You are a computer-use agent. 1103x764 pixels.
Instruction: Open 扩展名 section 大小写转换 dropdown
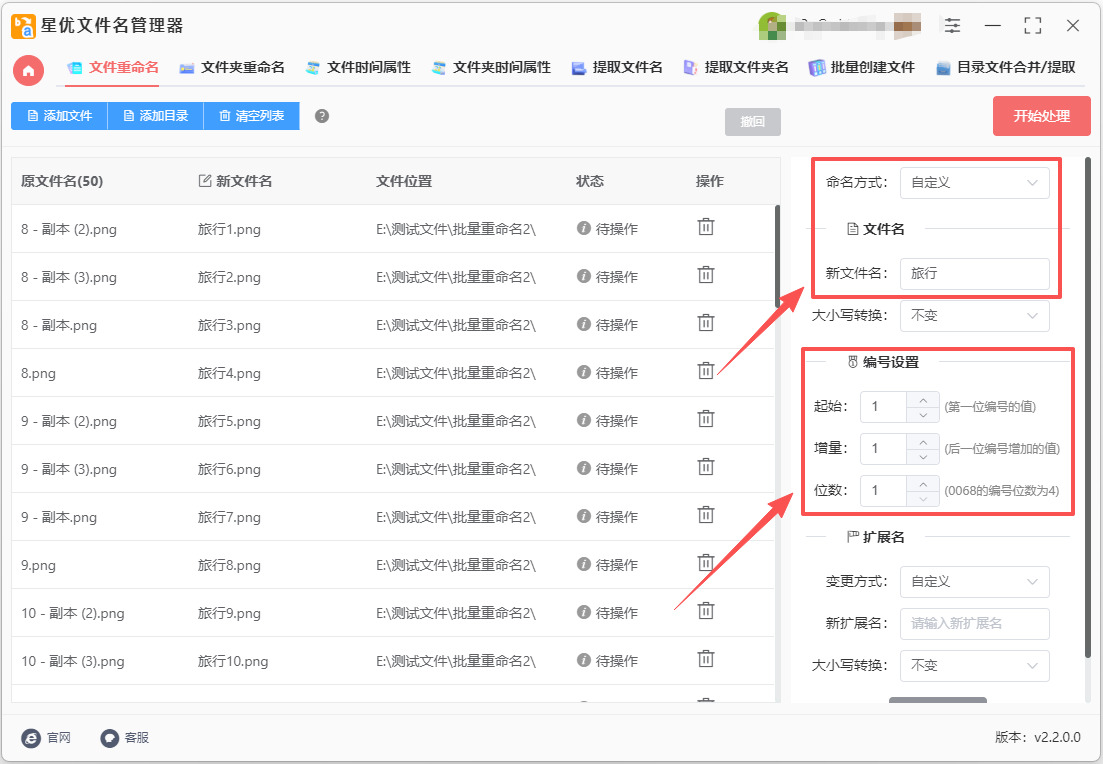tap(974, 666)
